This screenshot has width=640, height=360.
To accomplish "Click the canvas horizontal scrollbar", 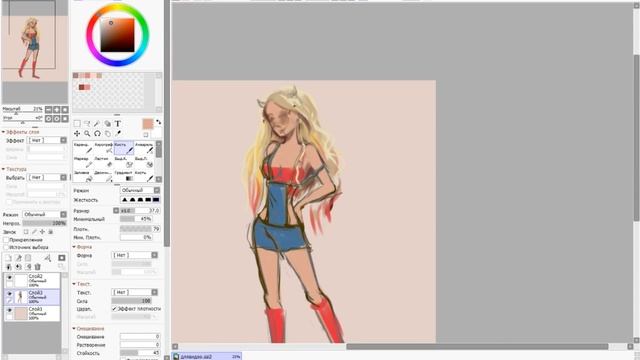I will point(477,347).
